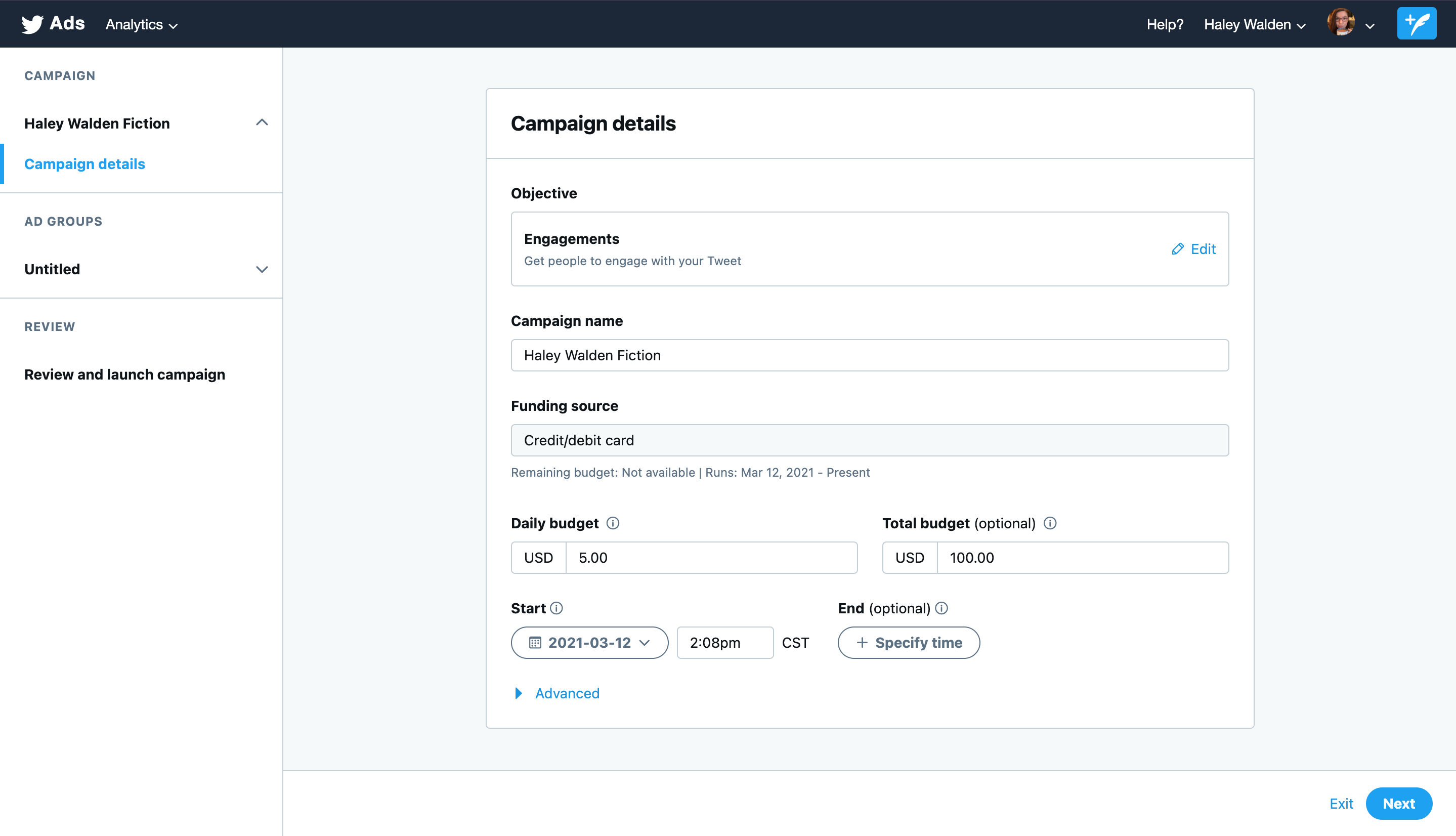Viewport: 1456px width, 836px height.
Task: Select Review and launch campaign
Action: coord(124,374)
